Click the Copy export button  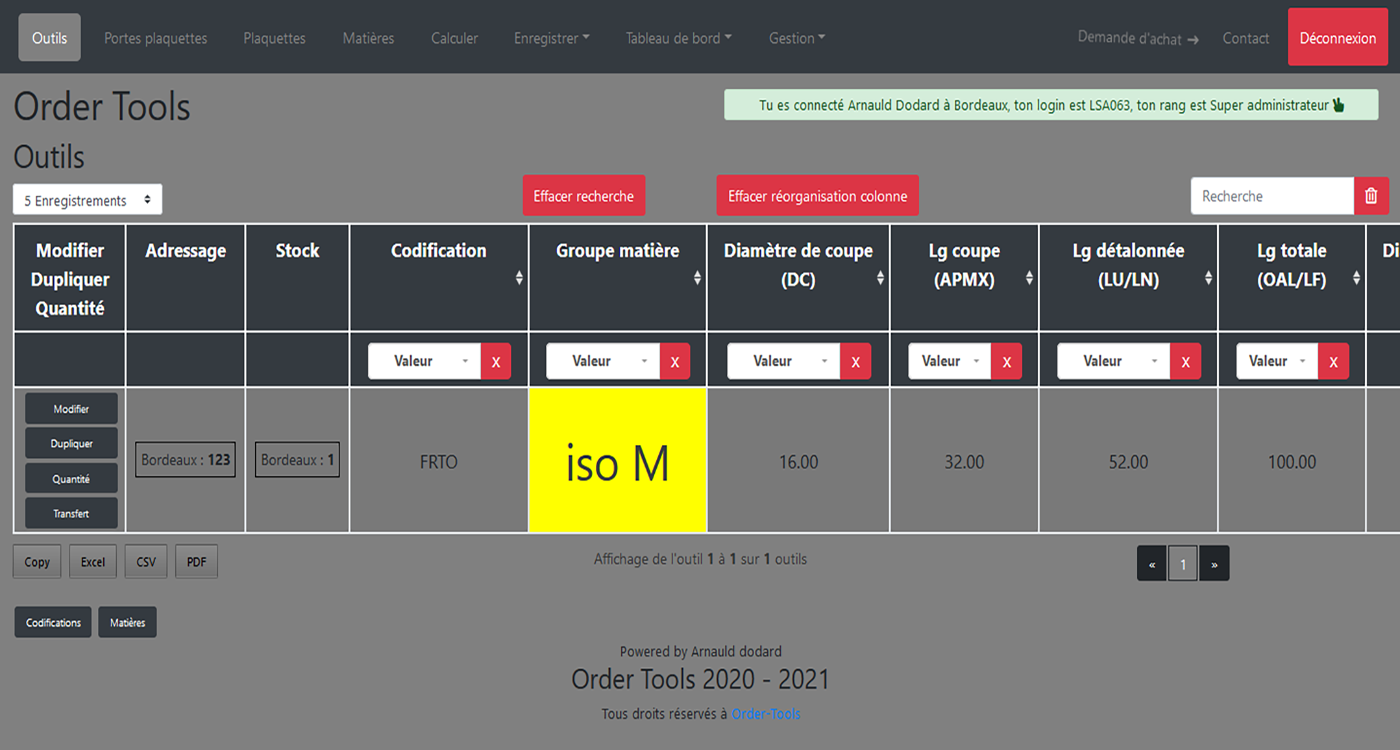coord(37,562)
